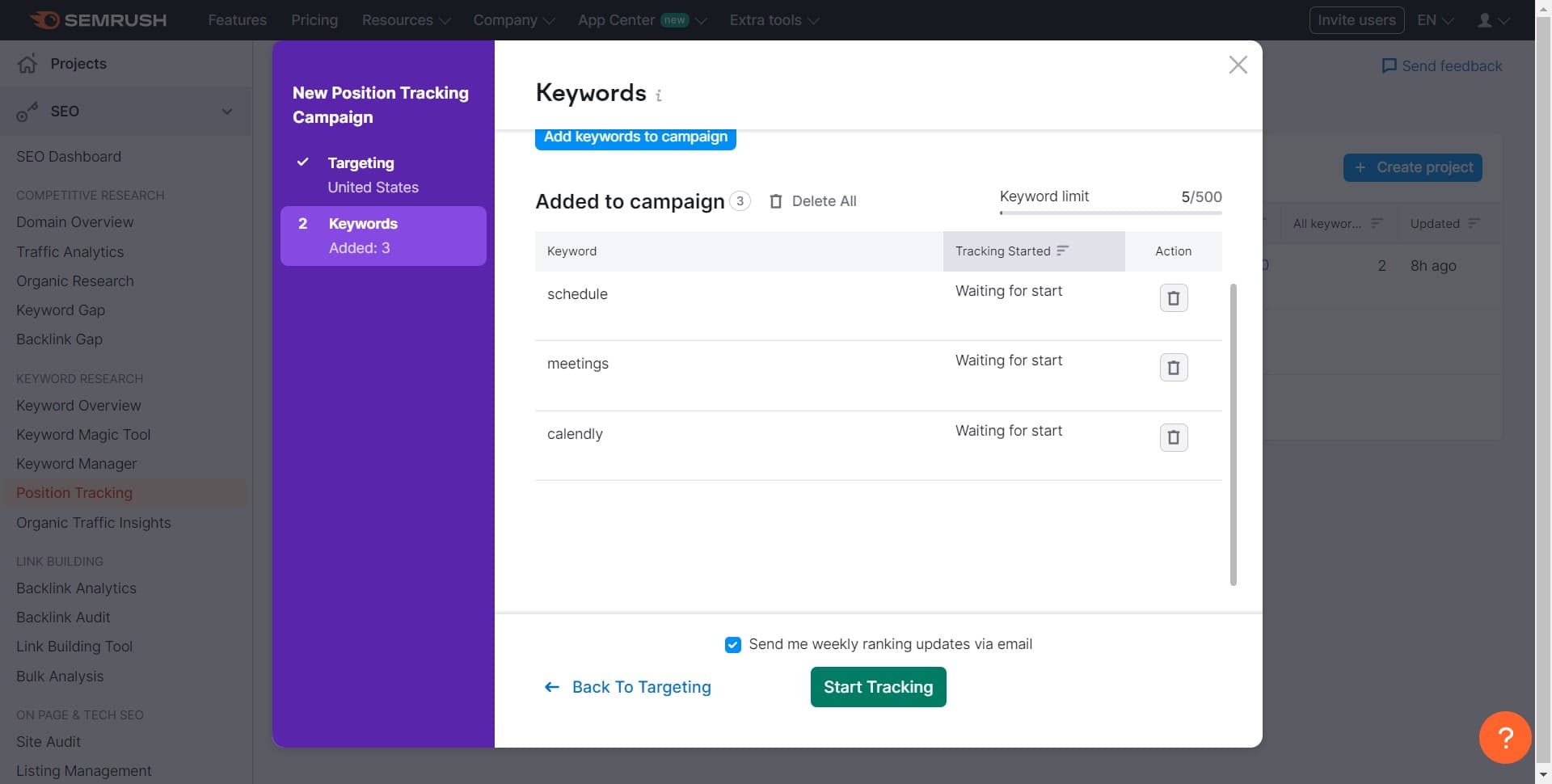Open the help question mark bubble
The image size is (1552, 784).
1504,737
